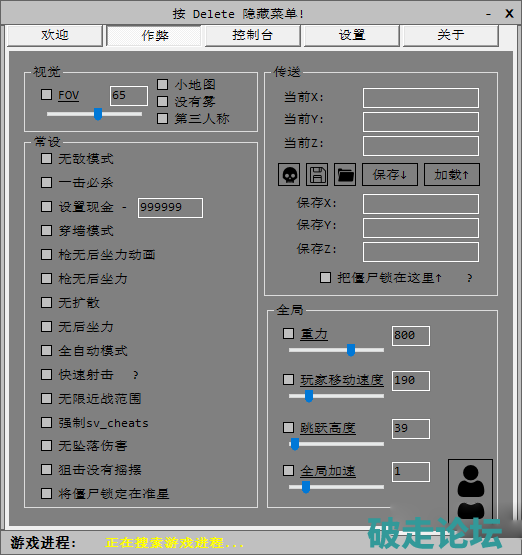This screenshot has height=555, width=522.
Task: Click the FOV slider handle
Action: pyautogui.click(x=98, y=114)
